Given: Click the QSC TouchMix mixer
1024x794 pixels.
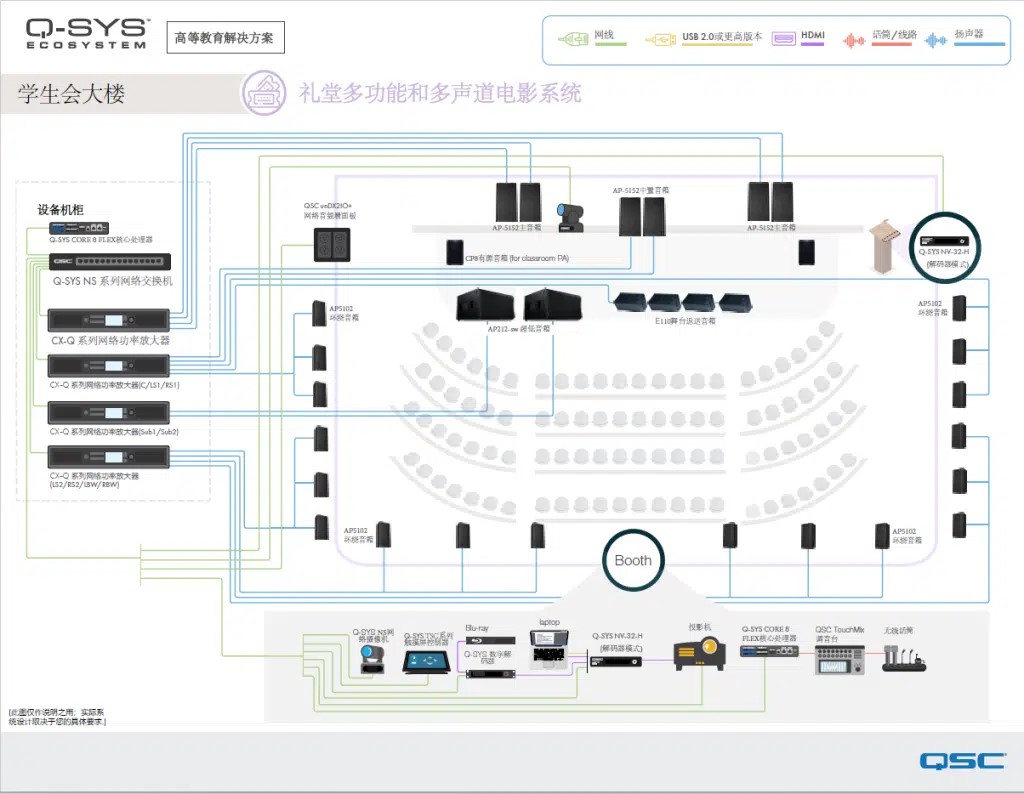Looking at the screenshot, I should tap(840, 659).
